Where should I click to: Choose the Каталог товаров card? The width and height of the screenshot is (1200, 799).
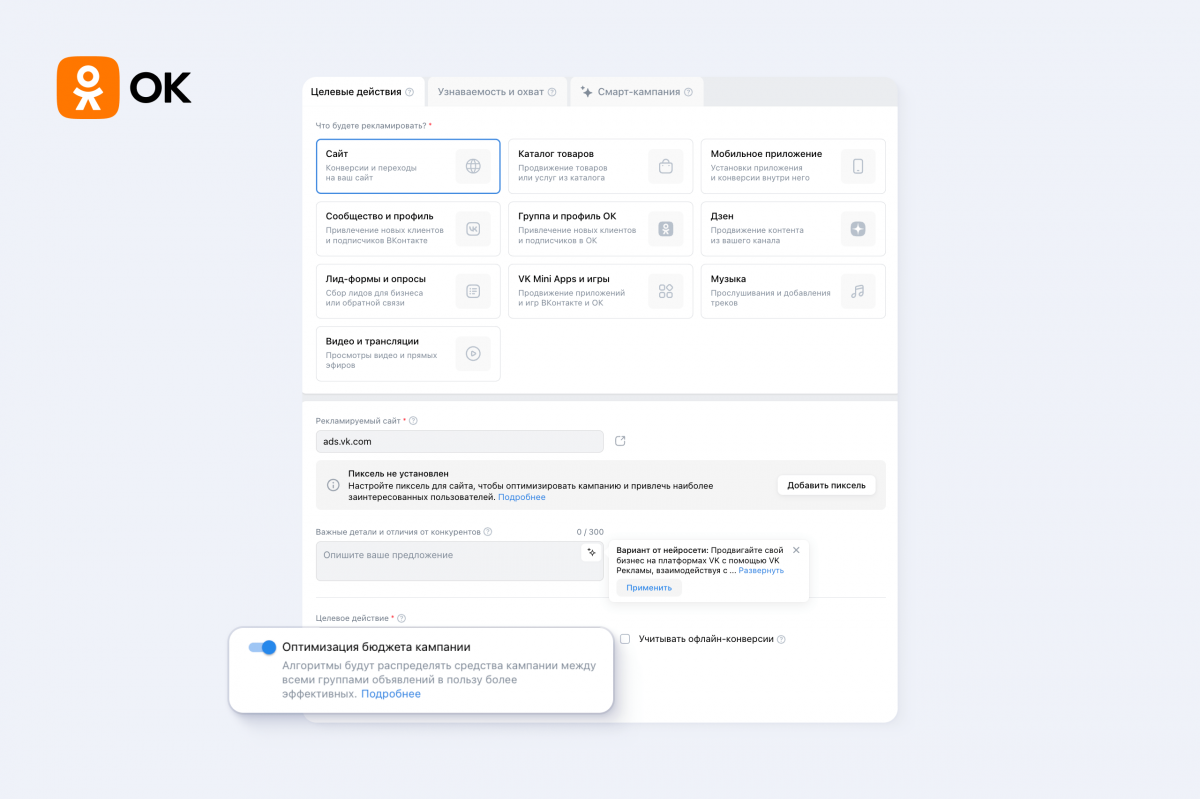click(600, 166)
